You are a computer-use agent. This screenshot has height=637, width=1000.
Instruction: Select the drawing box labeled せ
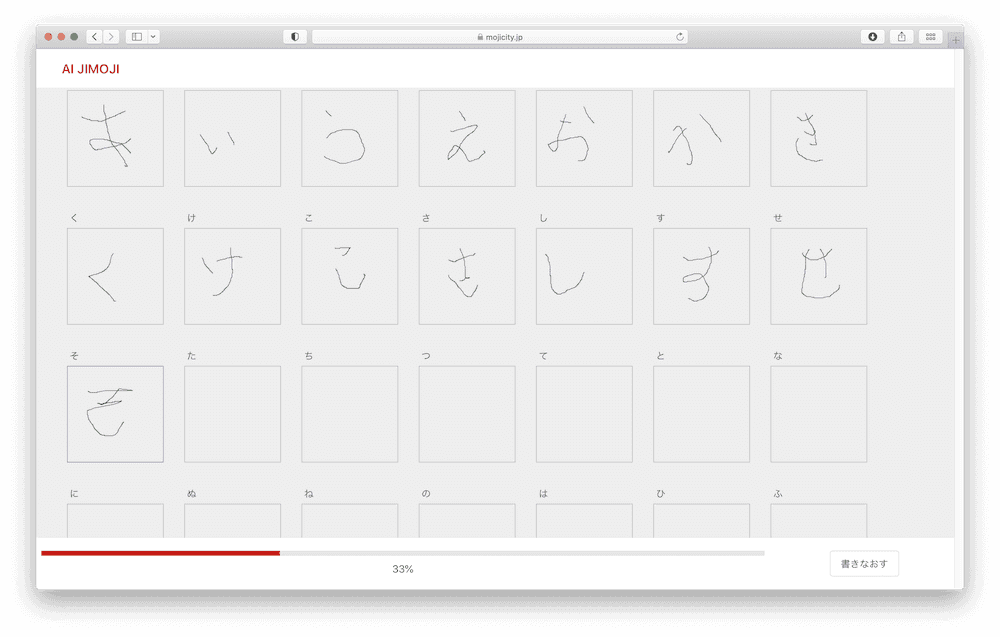(x=819, y=277)
